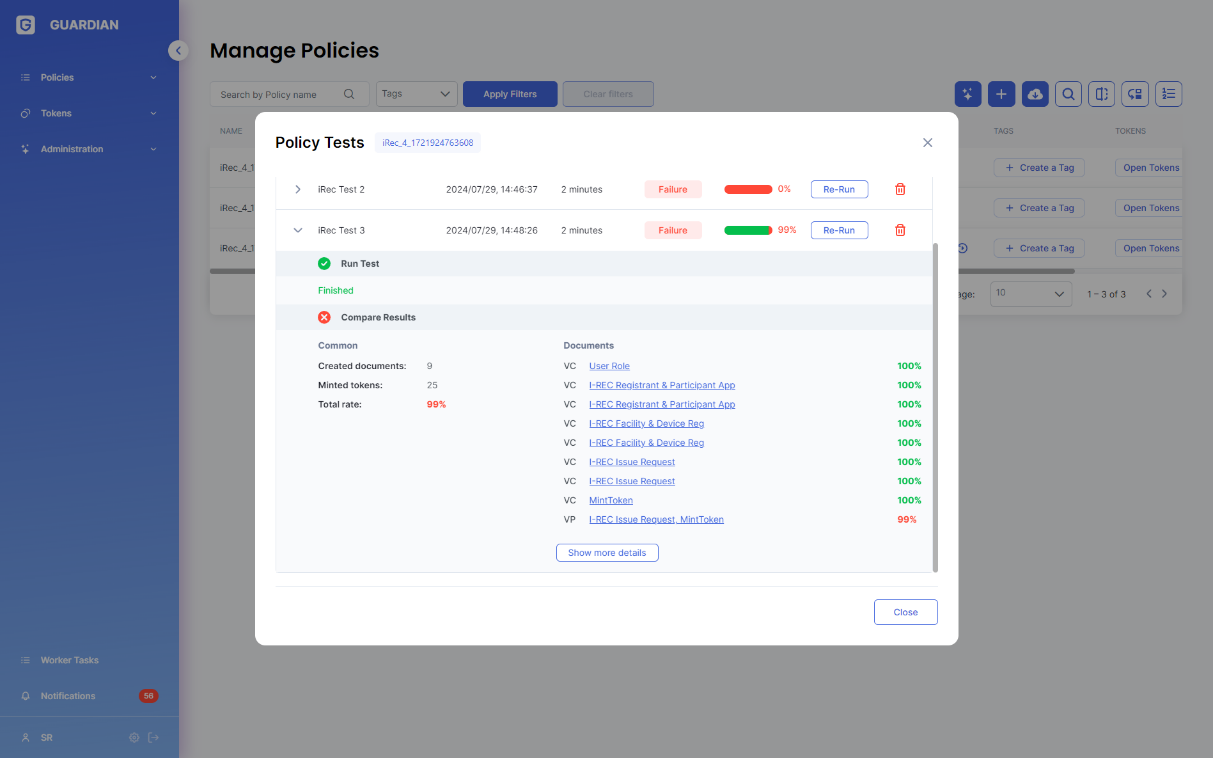1213x758 pixels.
Task: Collapse the sidebar with the arrow icon
Action: coord(178,50)
